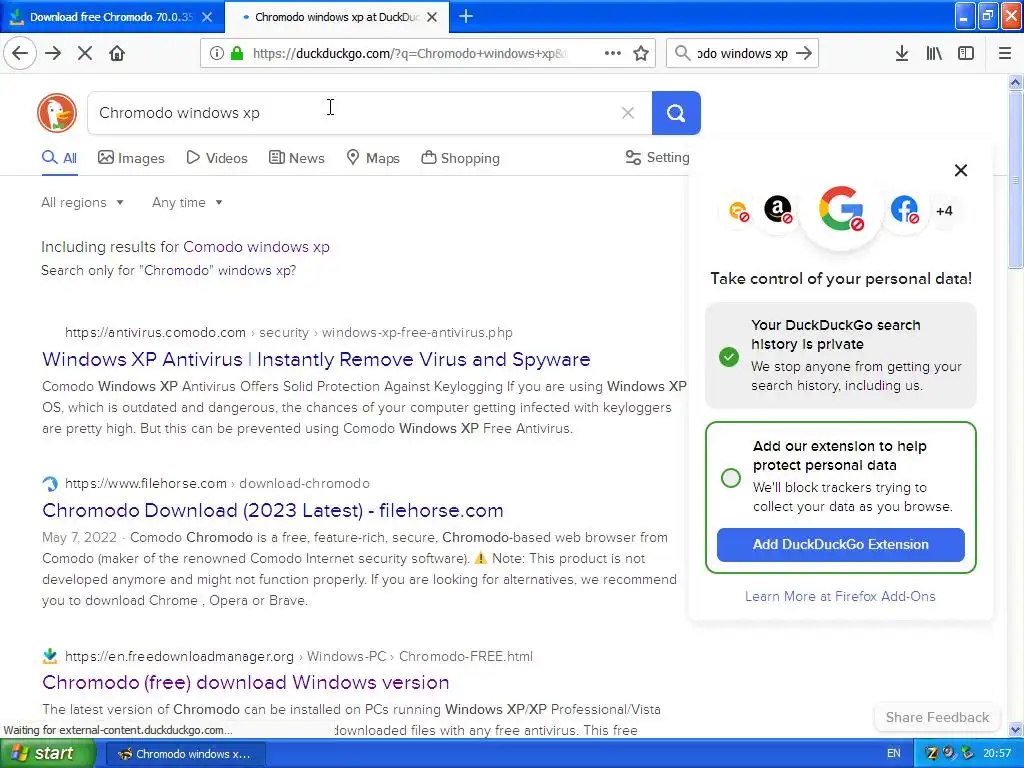Screen dimensions: 1024x768
Task: Click the antivirus.comodo.com result URL
Action: (x=289, y=332)
